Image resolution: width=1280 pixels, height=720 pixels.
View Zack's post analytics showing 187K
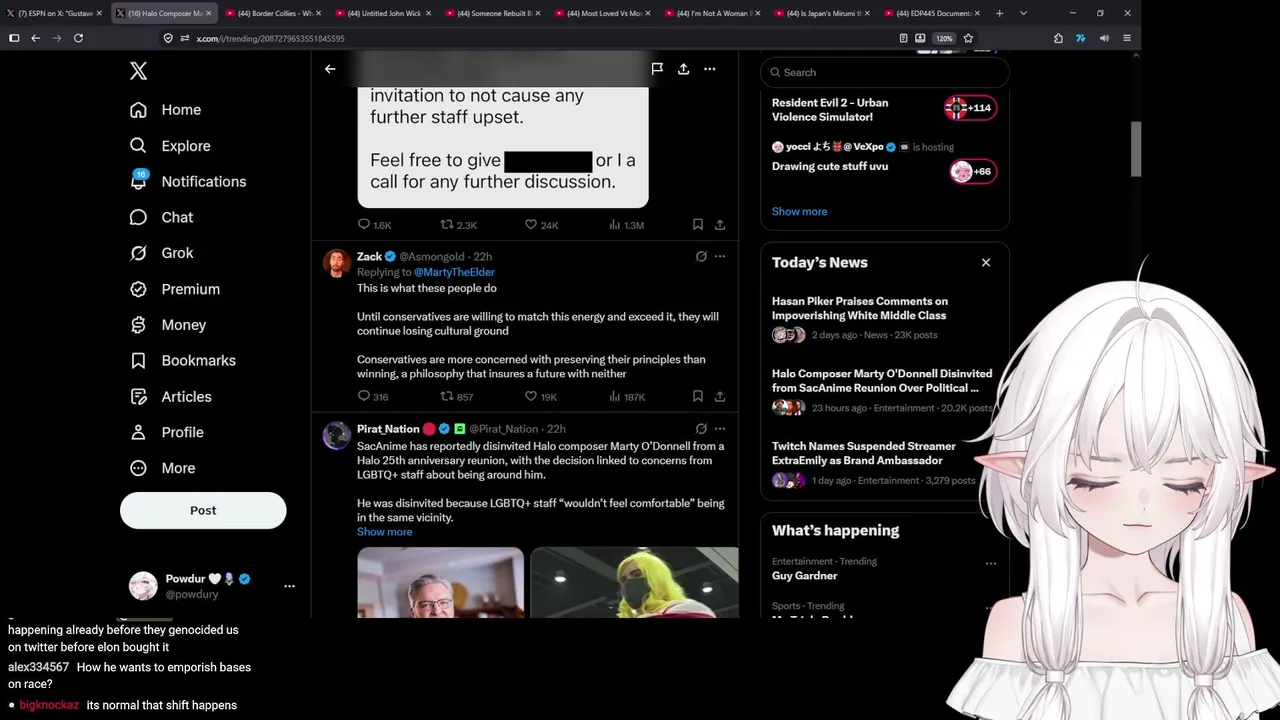click(626, 397)
